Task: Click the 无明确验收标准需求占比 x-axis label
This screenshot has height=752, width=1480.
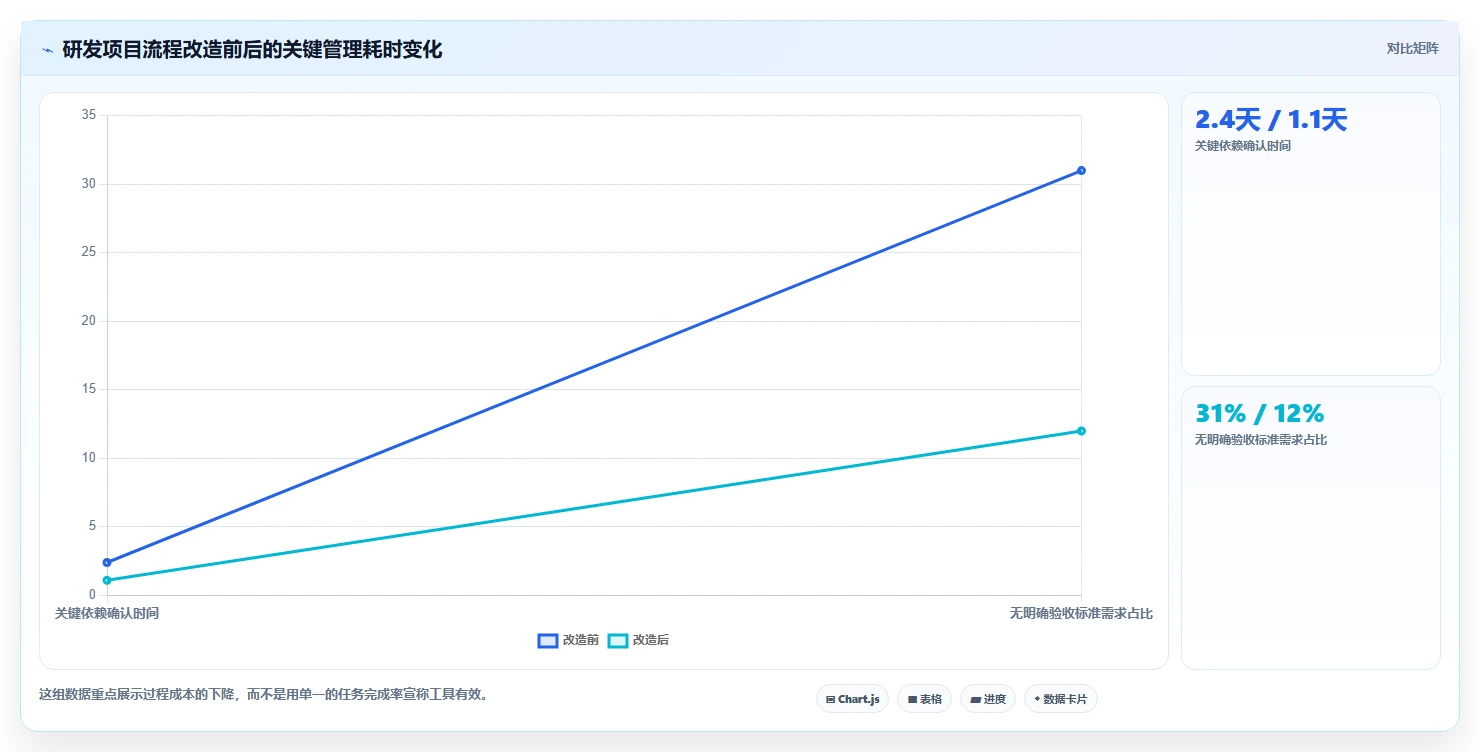Action: [x=1081, y=613]
